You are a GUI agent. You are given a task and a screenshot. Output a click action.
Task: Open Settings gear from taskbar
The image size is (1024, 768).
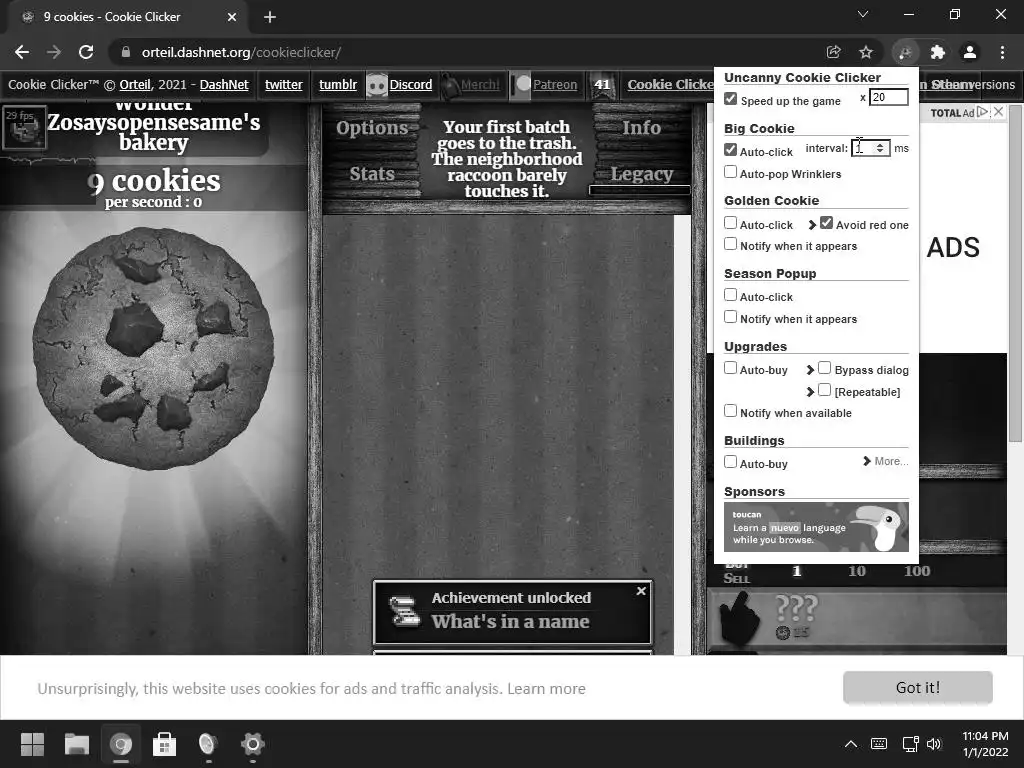tap(253, 744)
